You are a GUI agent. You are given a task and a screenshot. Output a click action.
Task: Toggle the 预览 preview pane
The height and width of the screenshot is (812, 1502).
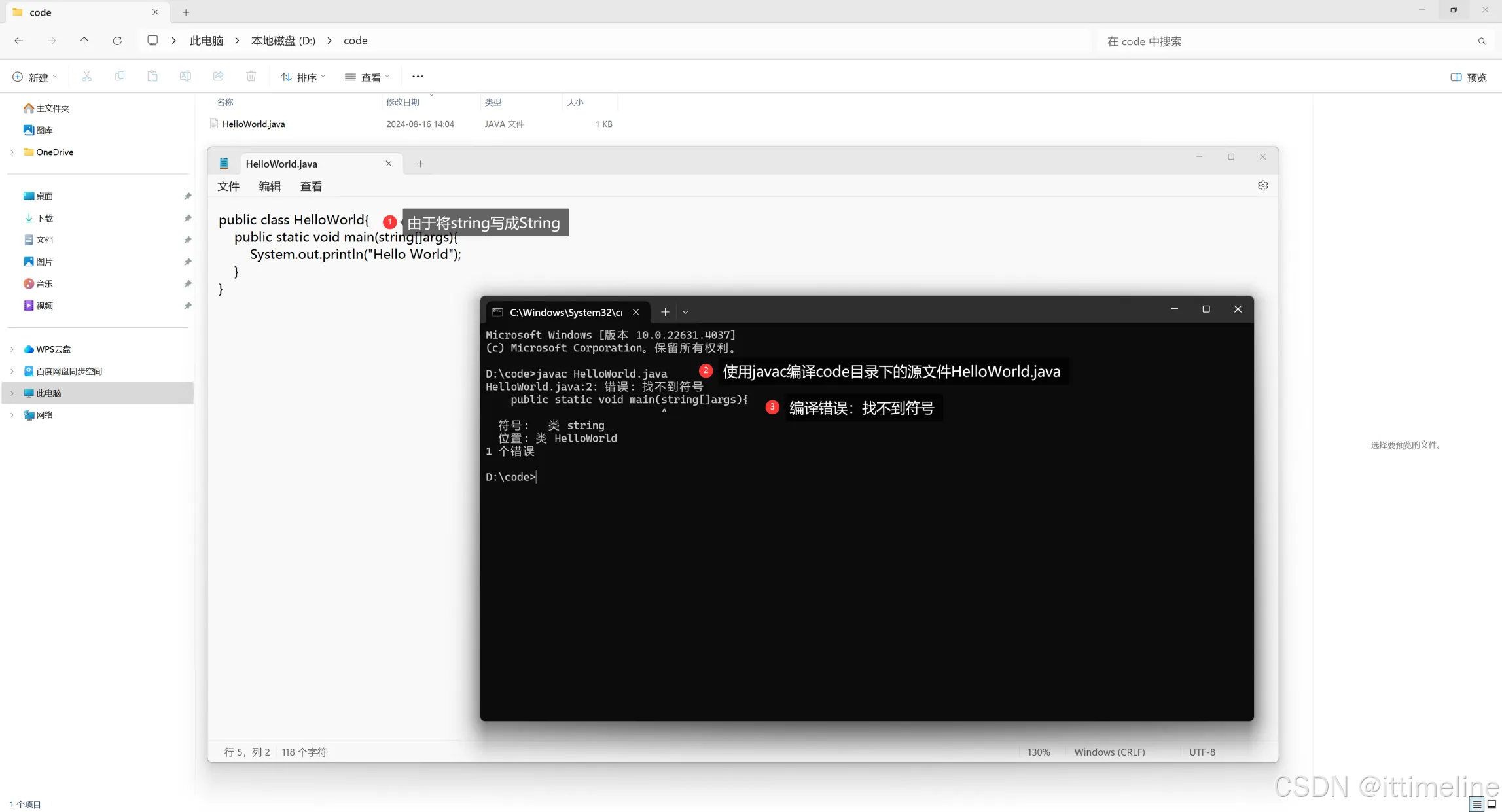1469,77
